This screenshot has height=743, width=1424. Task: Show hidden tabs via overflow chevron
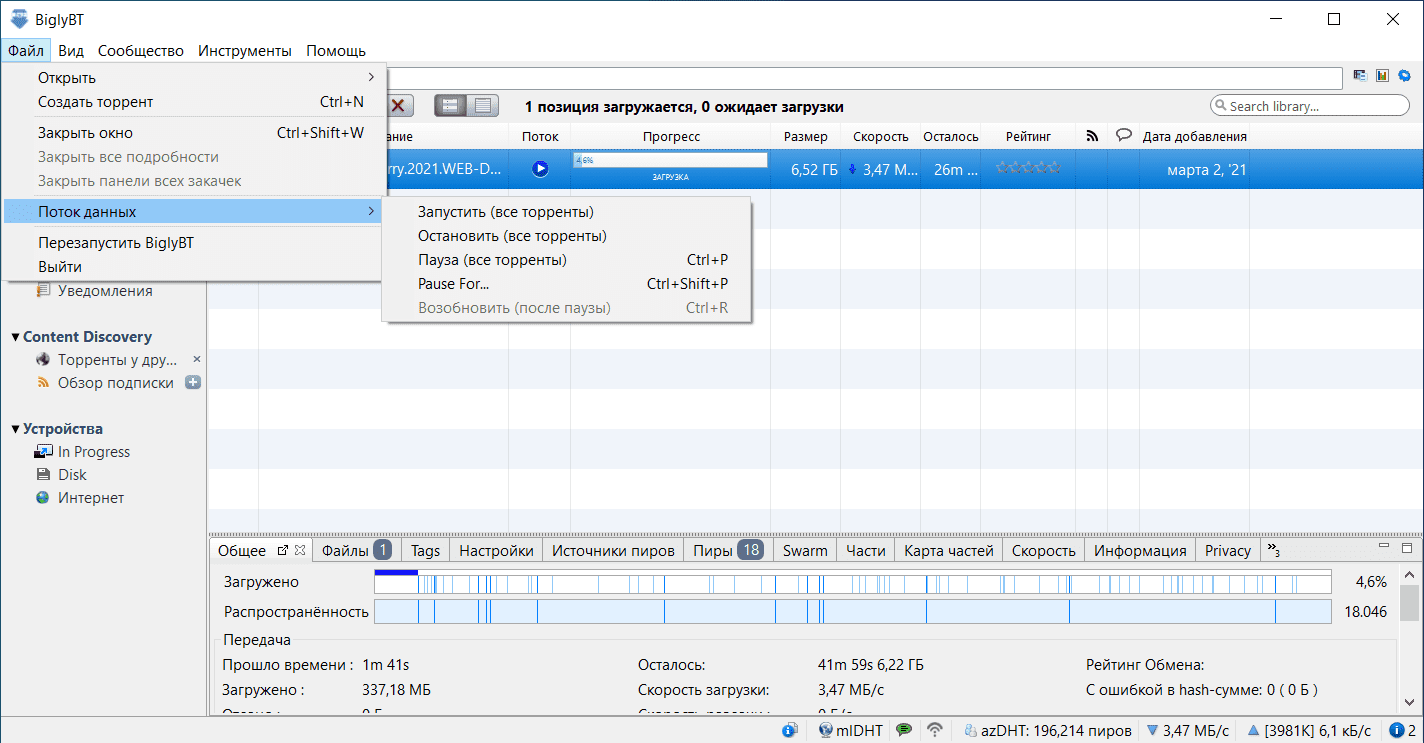(x=1274, y=550)
